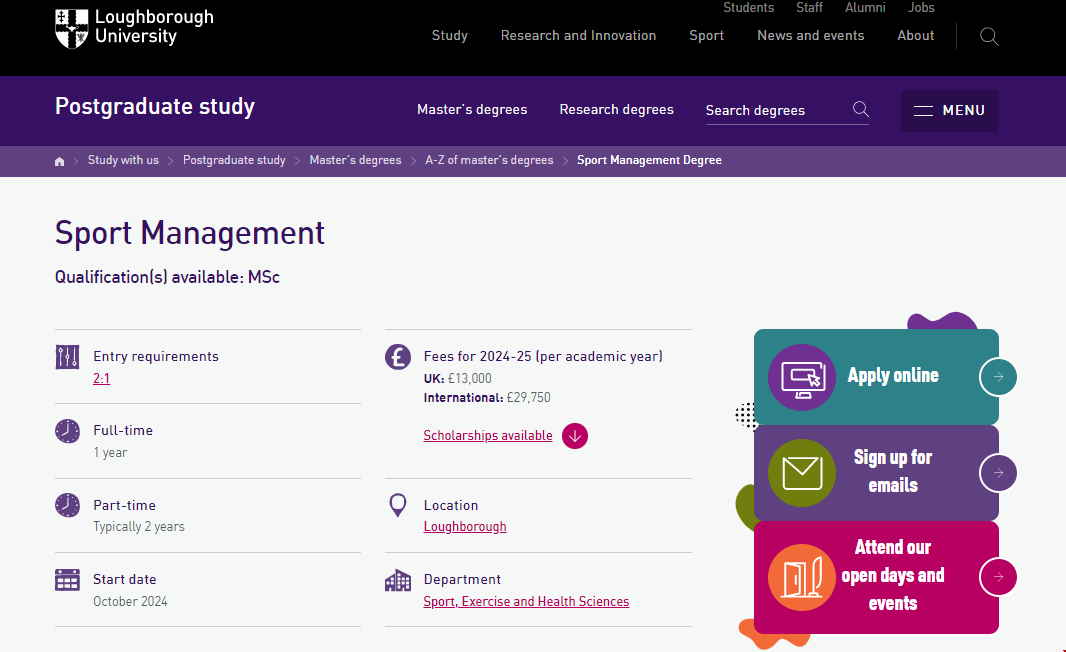This screenshot has width=1066, height=652.
Task: Select the Master's degrees tab
Action: 472,110
